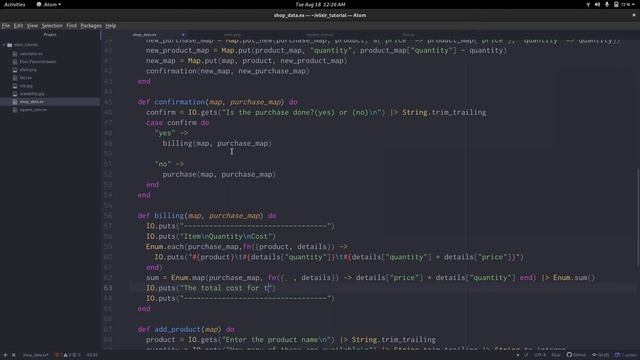Screen dimensions: 640x360
Task: Open the Help menu
Action: [111, 26]
